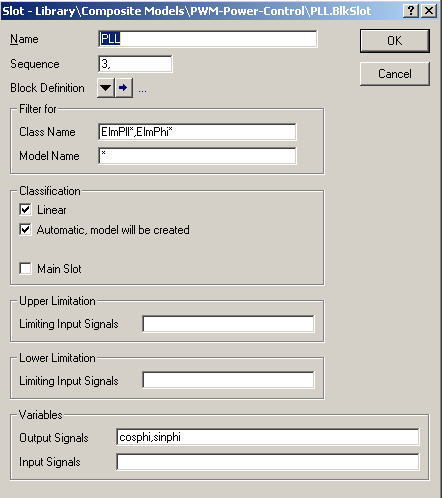Image resolution: width=442 pixels, height=498 pixels.
Task: Confirm with the OK button
Action: (395, 41)
